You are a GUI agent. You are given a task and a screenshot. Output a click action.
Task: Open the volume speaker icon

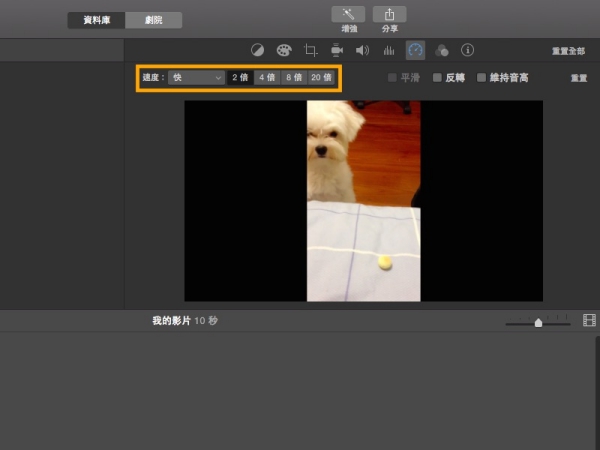click(x=362, y=50)
